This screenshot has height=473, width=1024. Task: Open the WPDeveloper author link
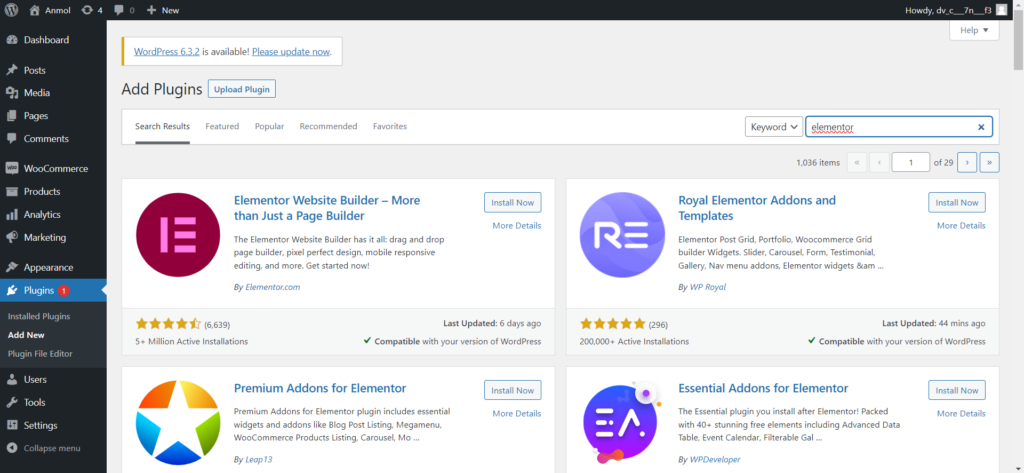coord(715,459)
